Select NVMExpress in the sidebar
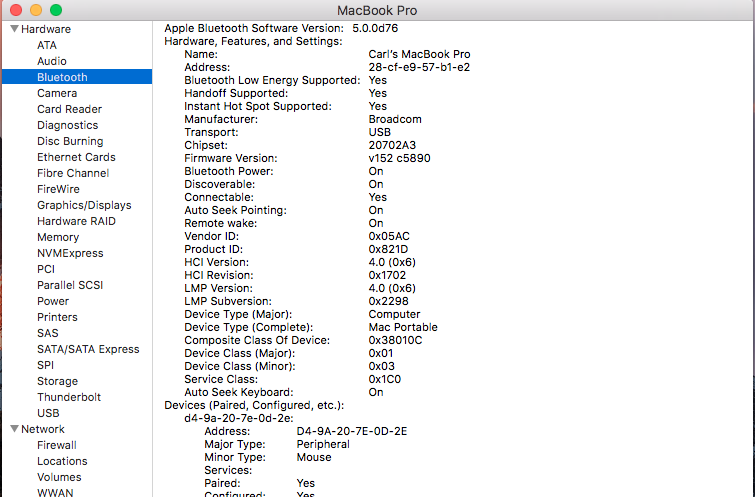Image resolution: width=755 pixels, height=497 pixels. click(70, 253)
